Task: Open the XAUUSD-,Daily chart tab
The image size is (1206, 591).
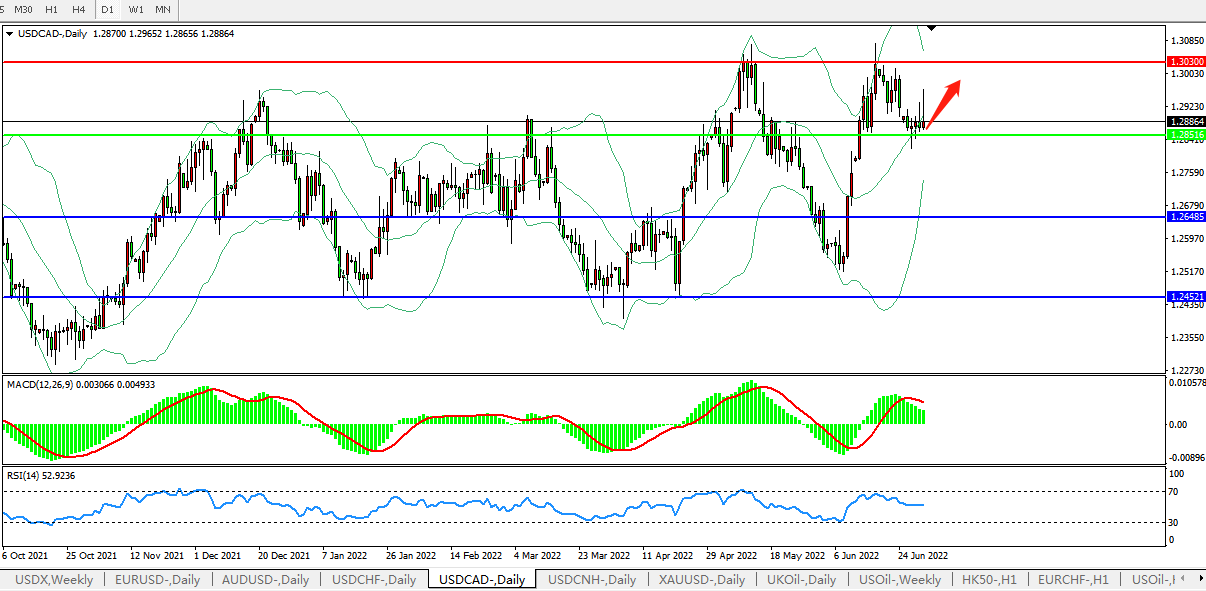Action: click(700, 579)
